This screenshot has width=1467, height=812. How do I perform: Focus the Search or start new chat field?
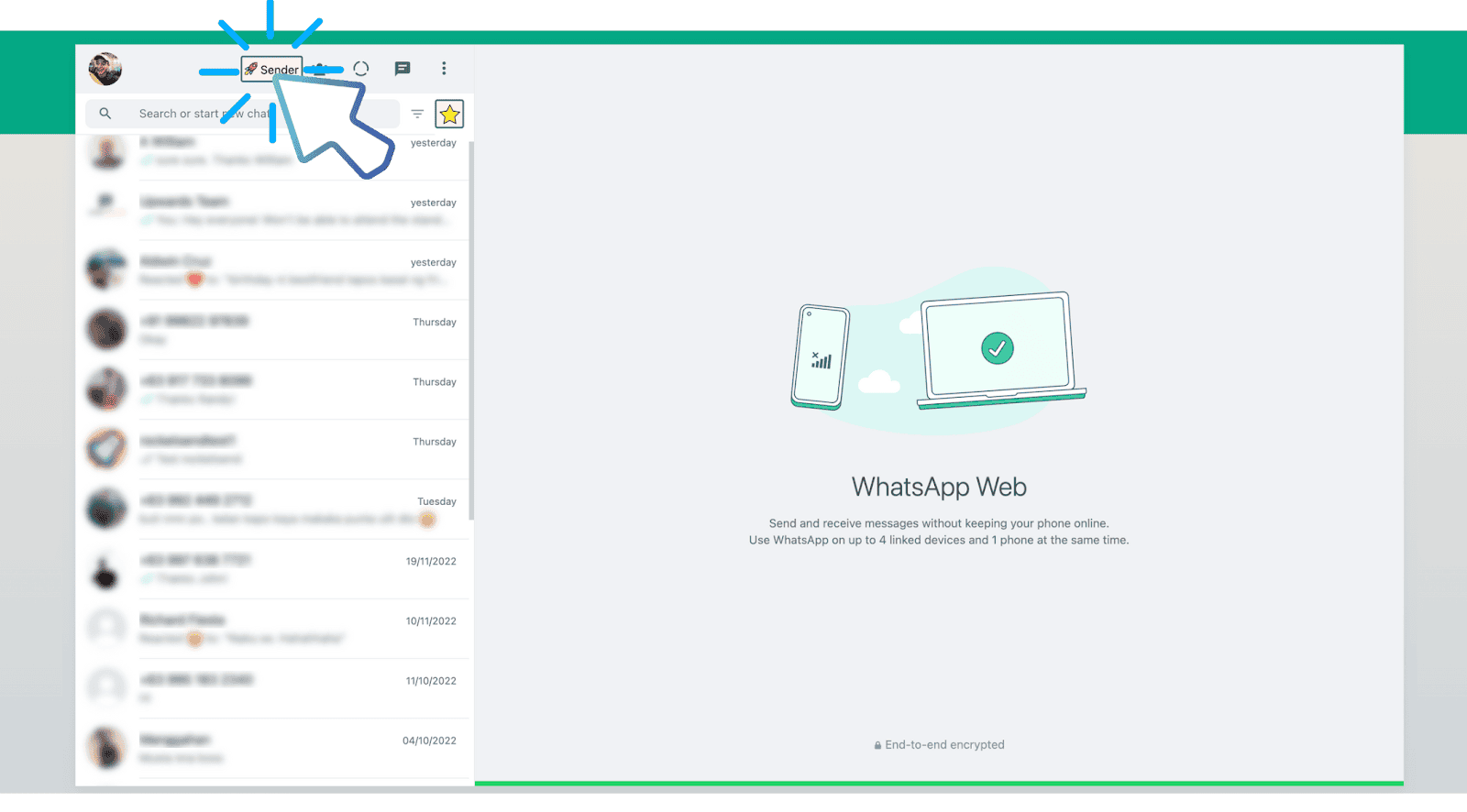coord(243,114)
